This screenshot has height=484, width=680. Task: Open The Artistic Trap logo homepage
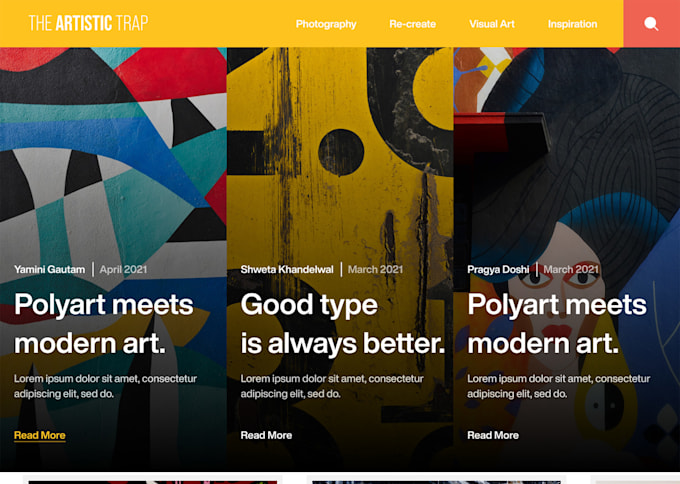coord(88,23)
